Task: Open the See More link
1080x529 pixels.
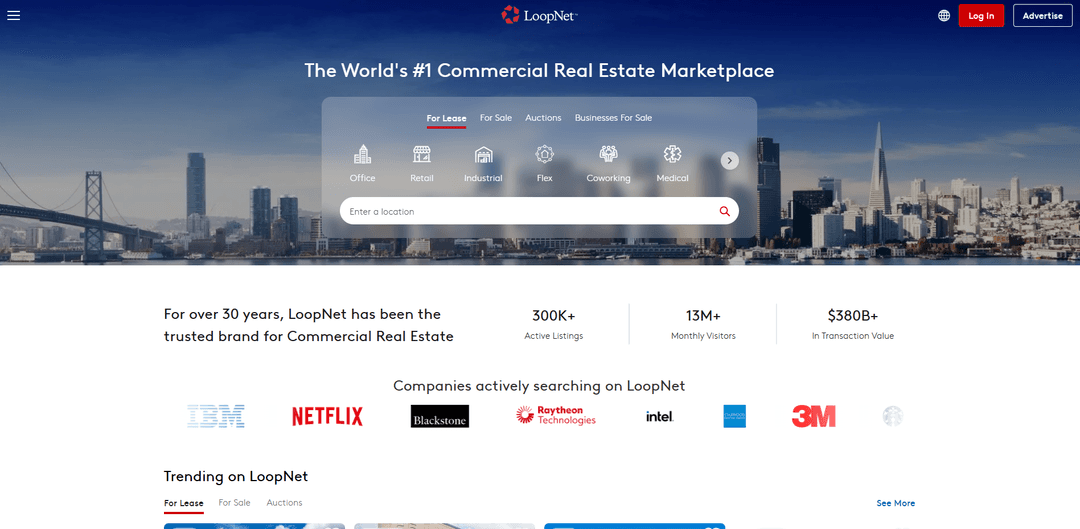Action: coord(895,504)
